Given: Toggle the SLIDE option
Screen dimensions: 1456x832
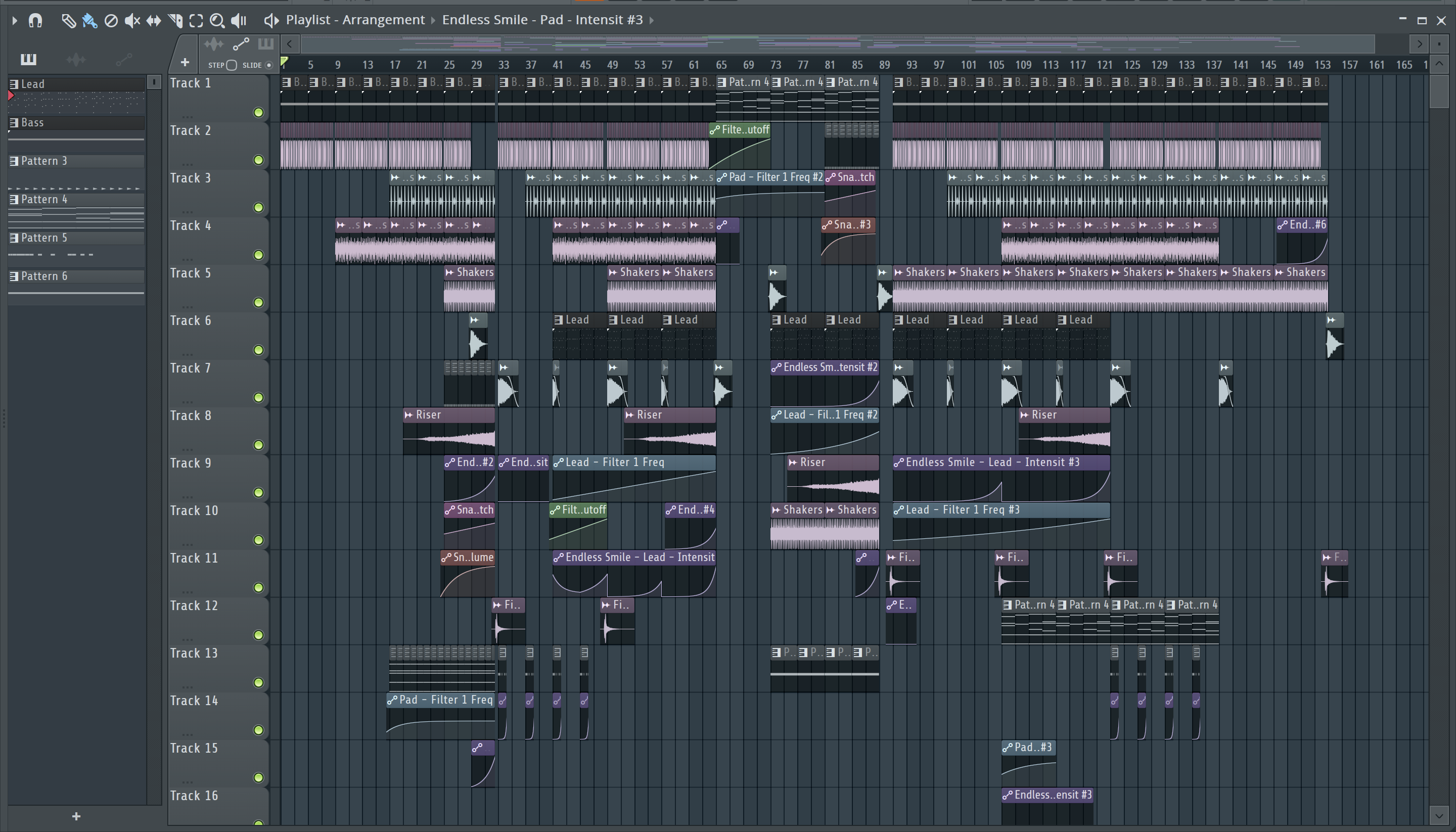Looking at the screenshot, I should pyautogui.click(x=269, y=65).
